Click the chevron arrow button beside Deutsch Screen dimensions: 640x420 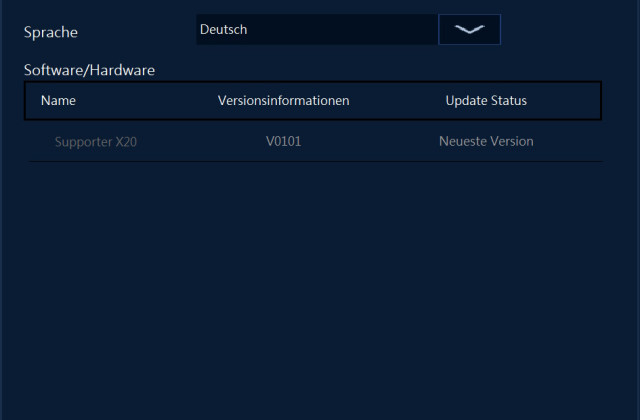point(469,30)
